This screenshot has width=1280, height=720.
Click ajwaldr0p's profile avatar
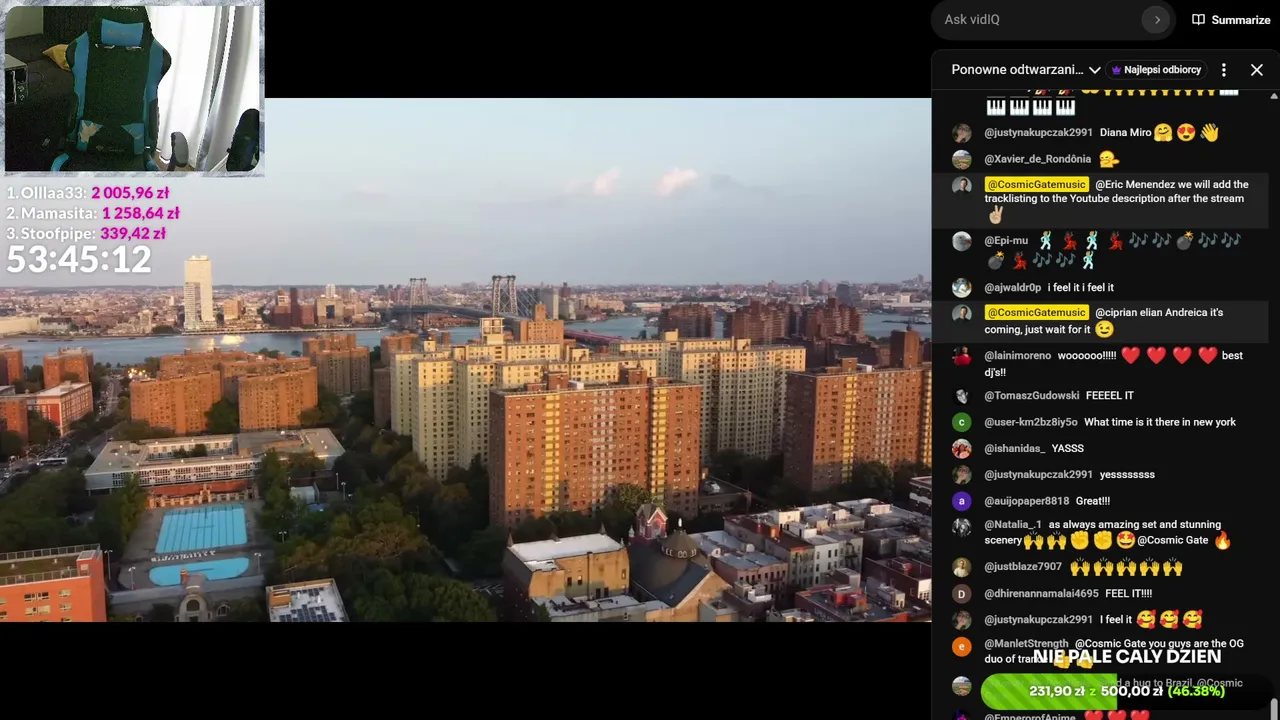coord(961,288)
